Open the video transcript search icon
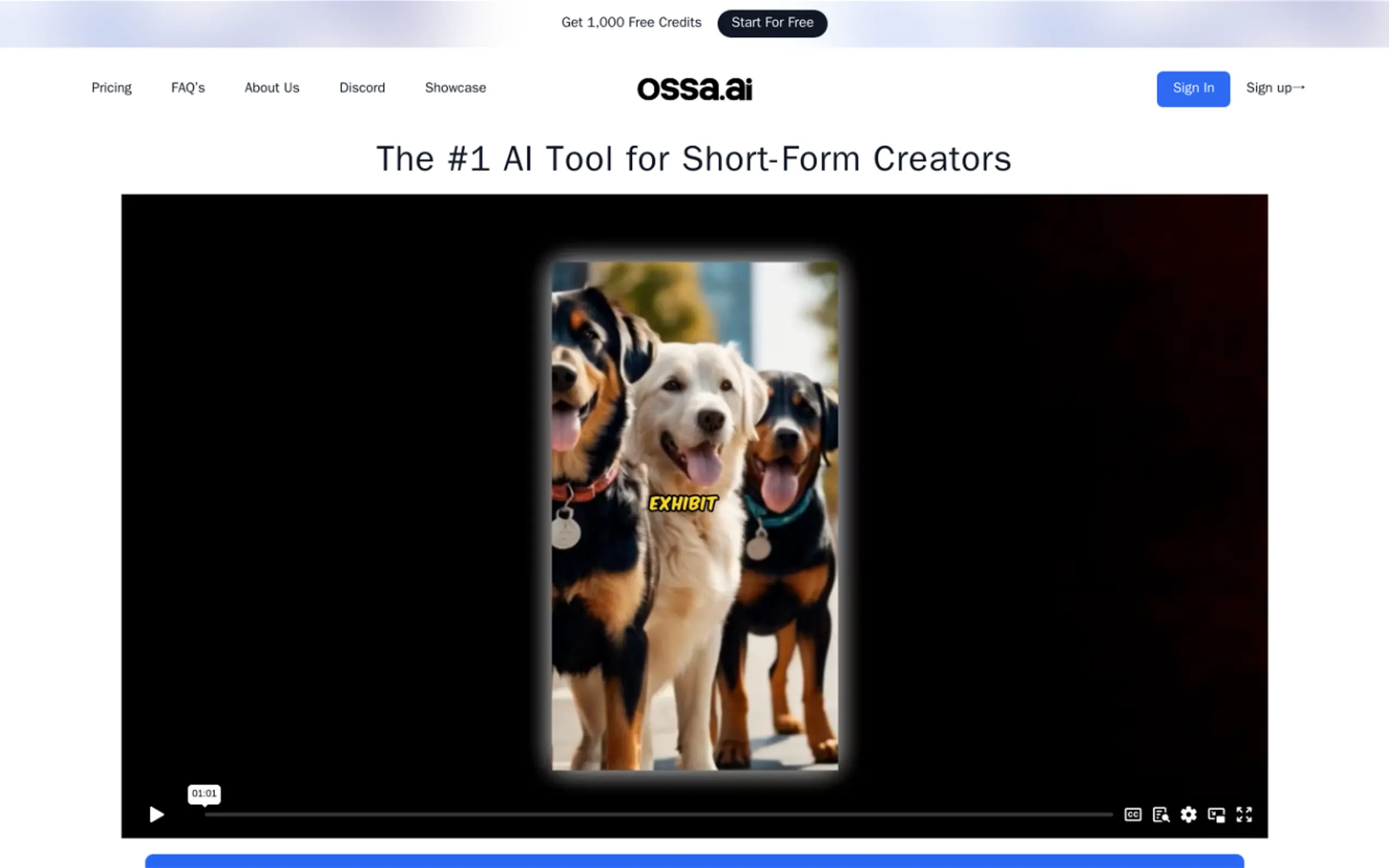 (1160, 814)
